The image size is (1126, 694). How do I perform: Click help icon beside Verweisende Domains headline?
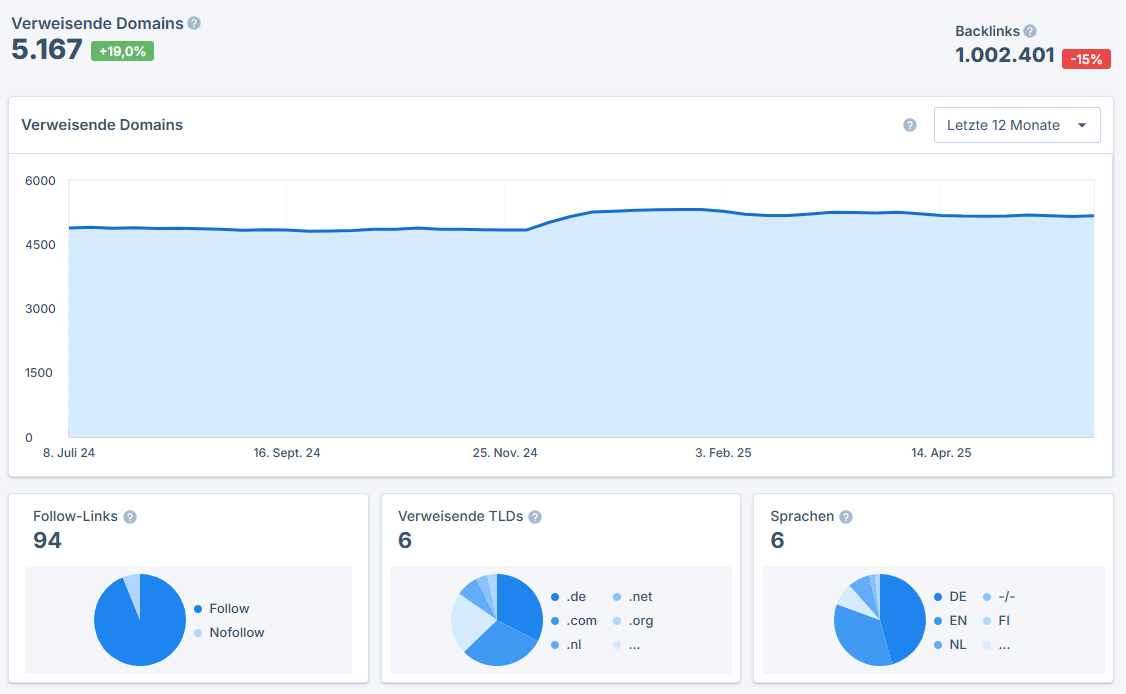tap(194, 23)
